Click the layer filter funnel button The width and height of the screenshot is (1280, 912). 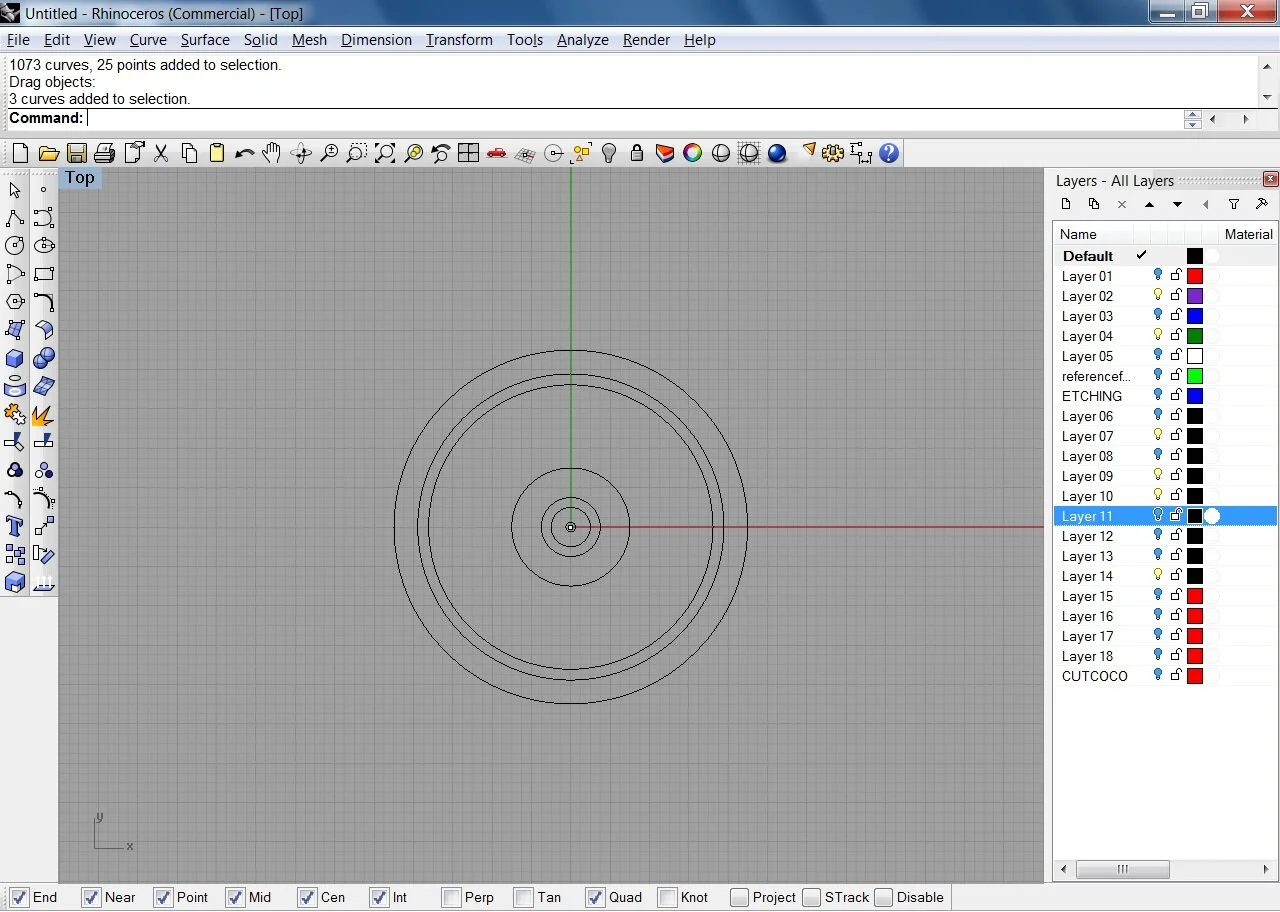(1234, 204)
